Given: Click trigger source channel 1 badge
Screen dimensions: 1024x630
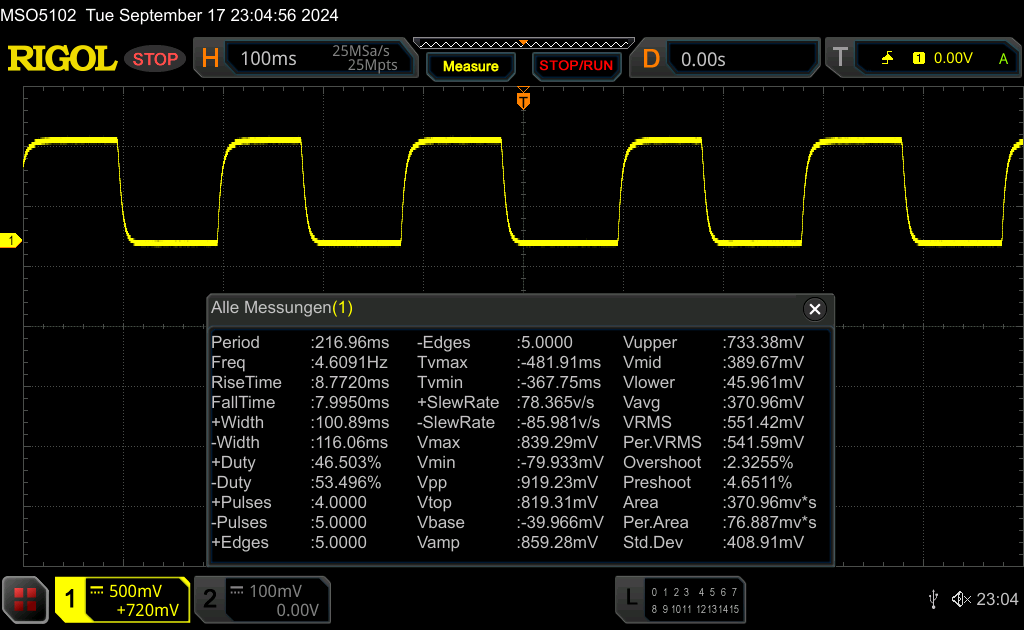Looking at the screenshot, I should (x=919, y=59).
